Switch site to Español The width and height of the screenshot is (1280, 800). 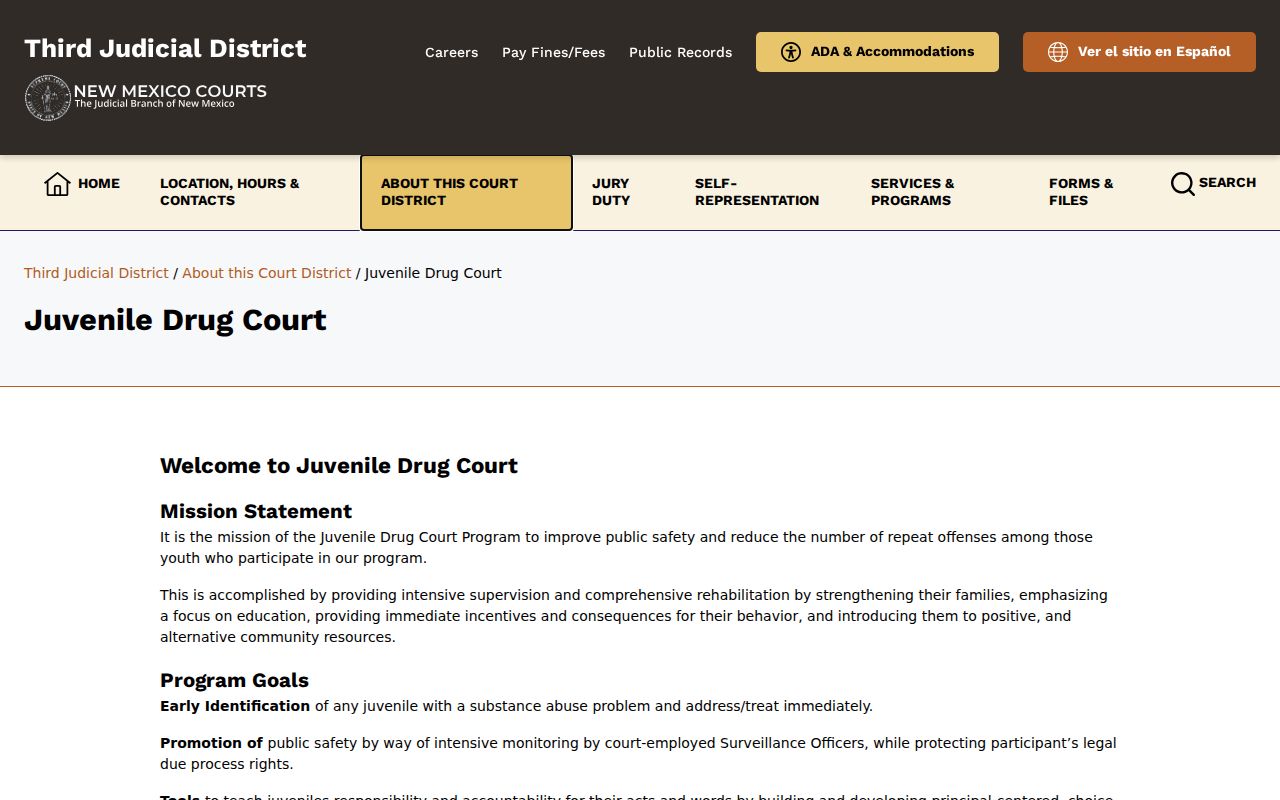pos(1139,52)
